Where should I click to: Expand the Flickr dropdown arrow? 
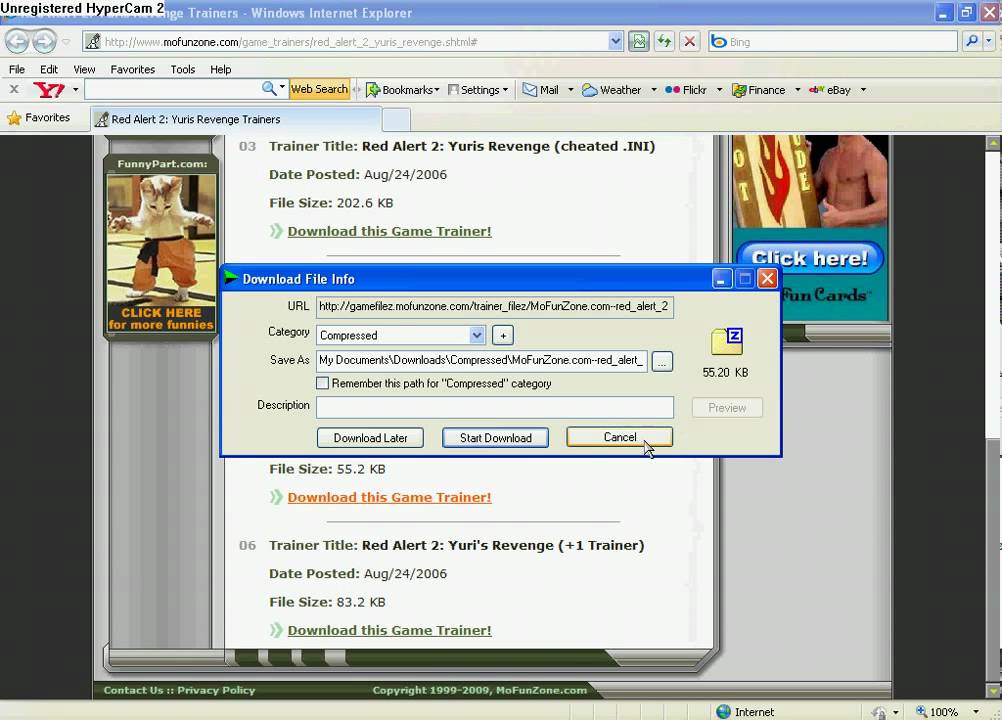(719, 90)
